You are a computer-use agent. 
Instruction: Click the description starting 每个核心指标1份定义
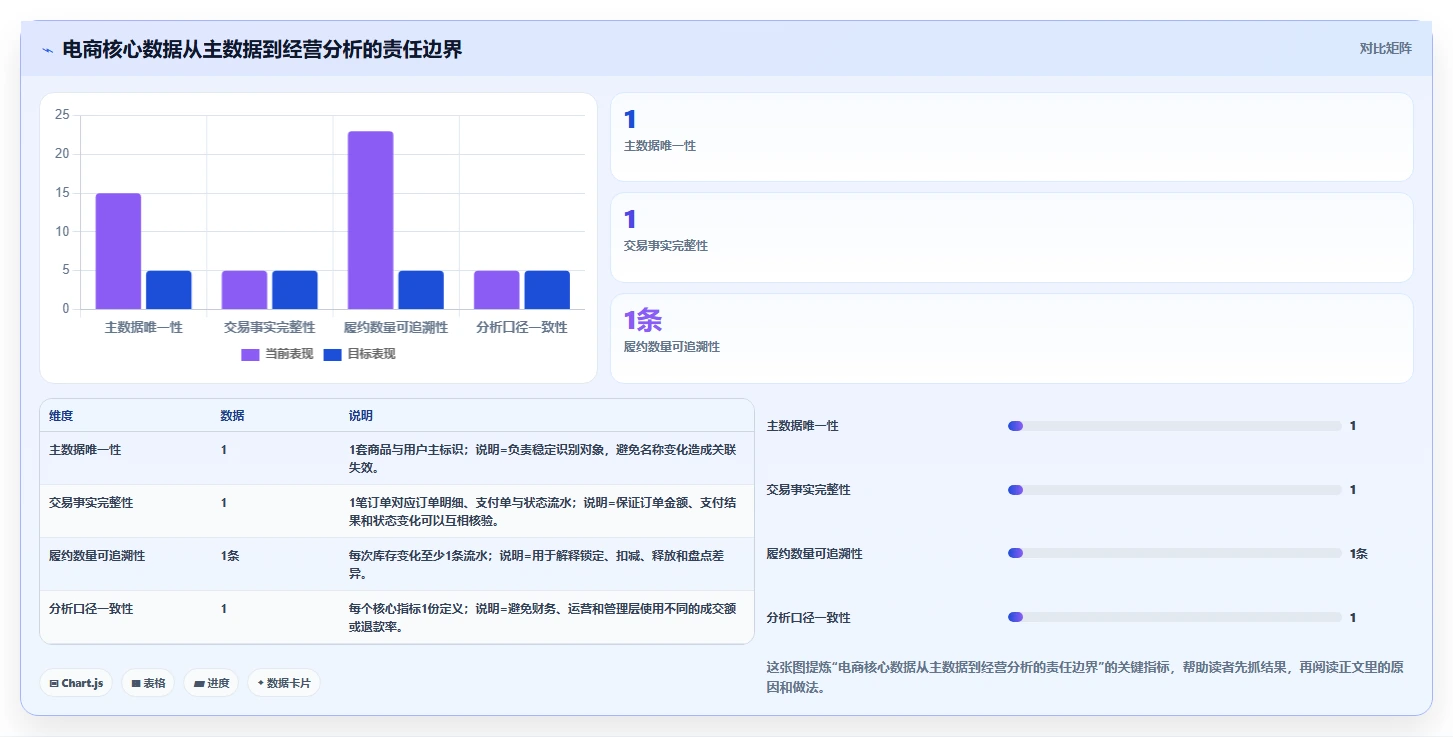pos(543,617)
